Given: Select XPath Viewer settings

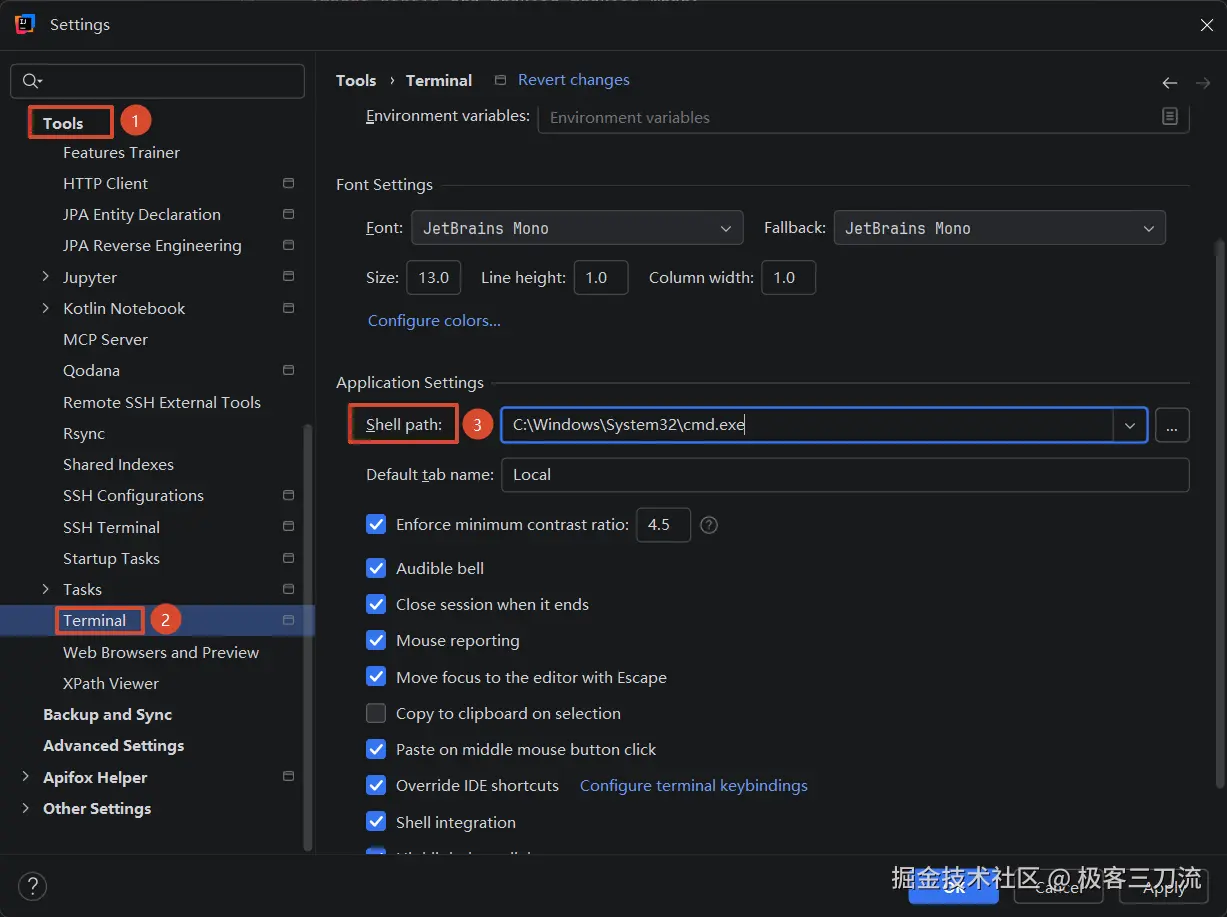Looking at the screenshot, I should pos(111,683).
